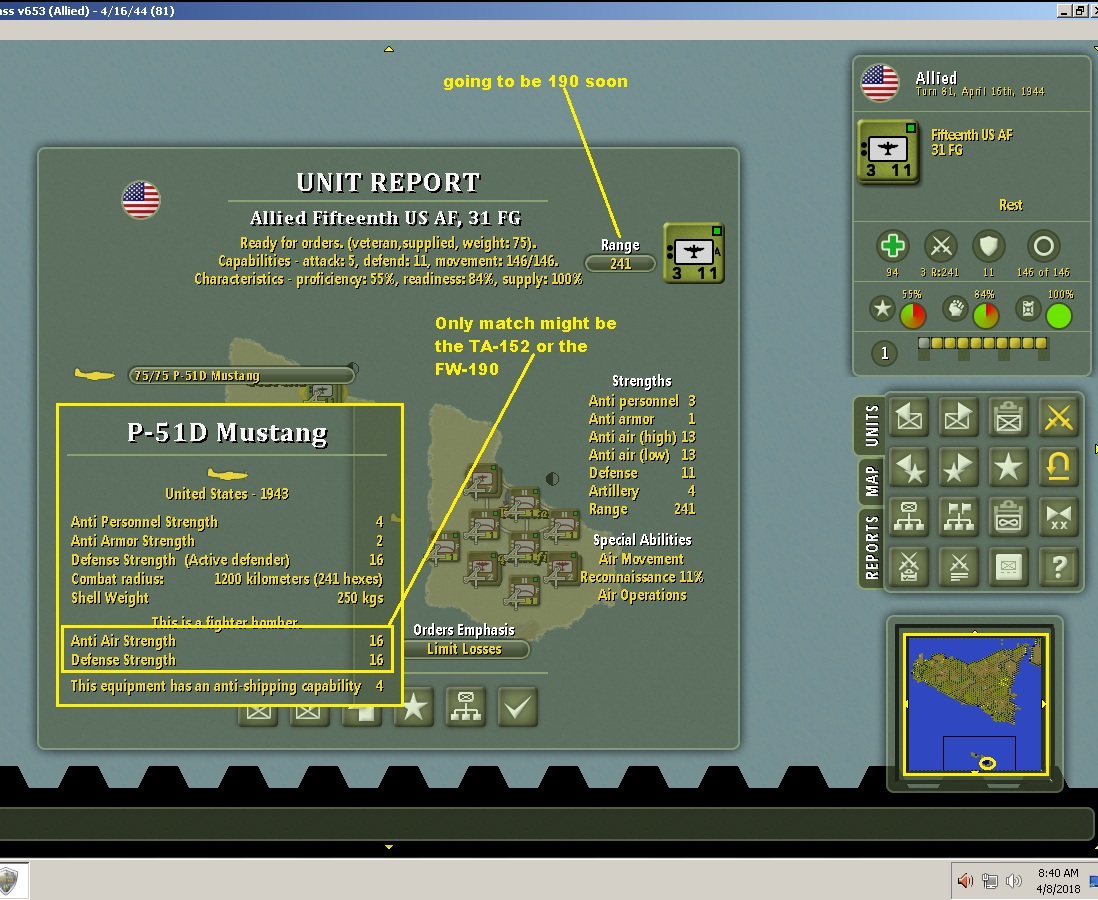Click the Limit Losses orders emphasis button
The image size is (1098, 900).
point(464,649)
